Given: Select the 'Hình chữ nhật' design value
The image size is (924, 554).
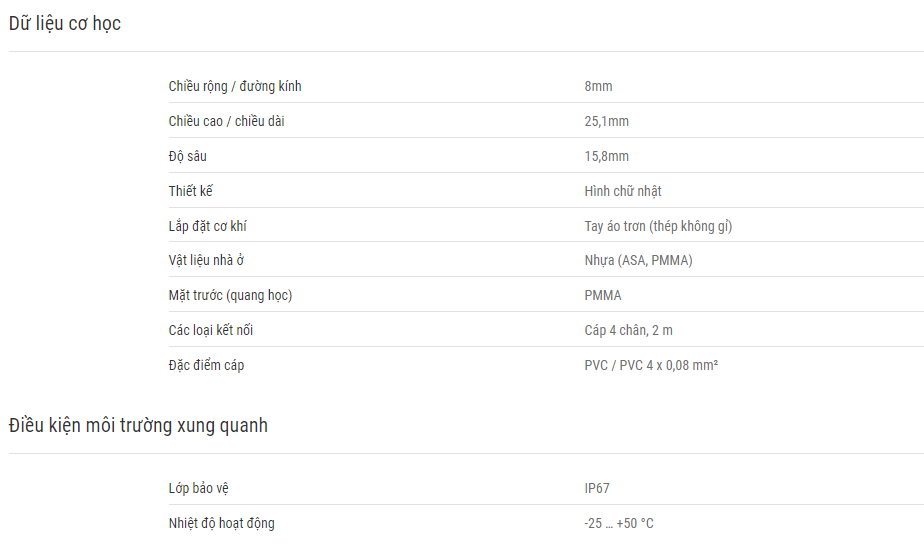Looking at the screenshot, I should tap(623, 191).
